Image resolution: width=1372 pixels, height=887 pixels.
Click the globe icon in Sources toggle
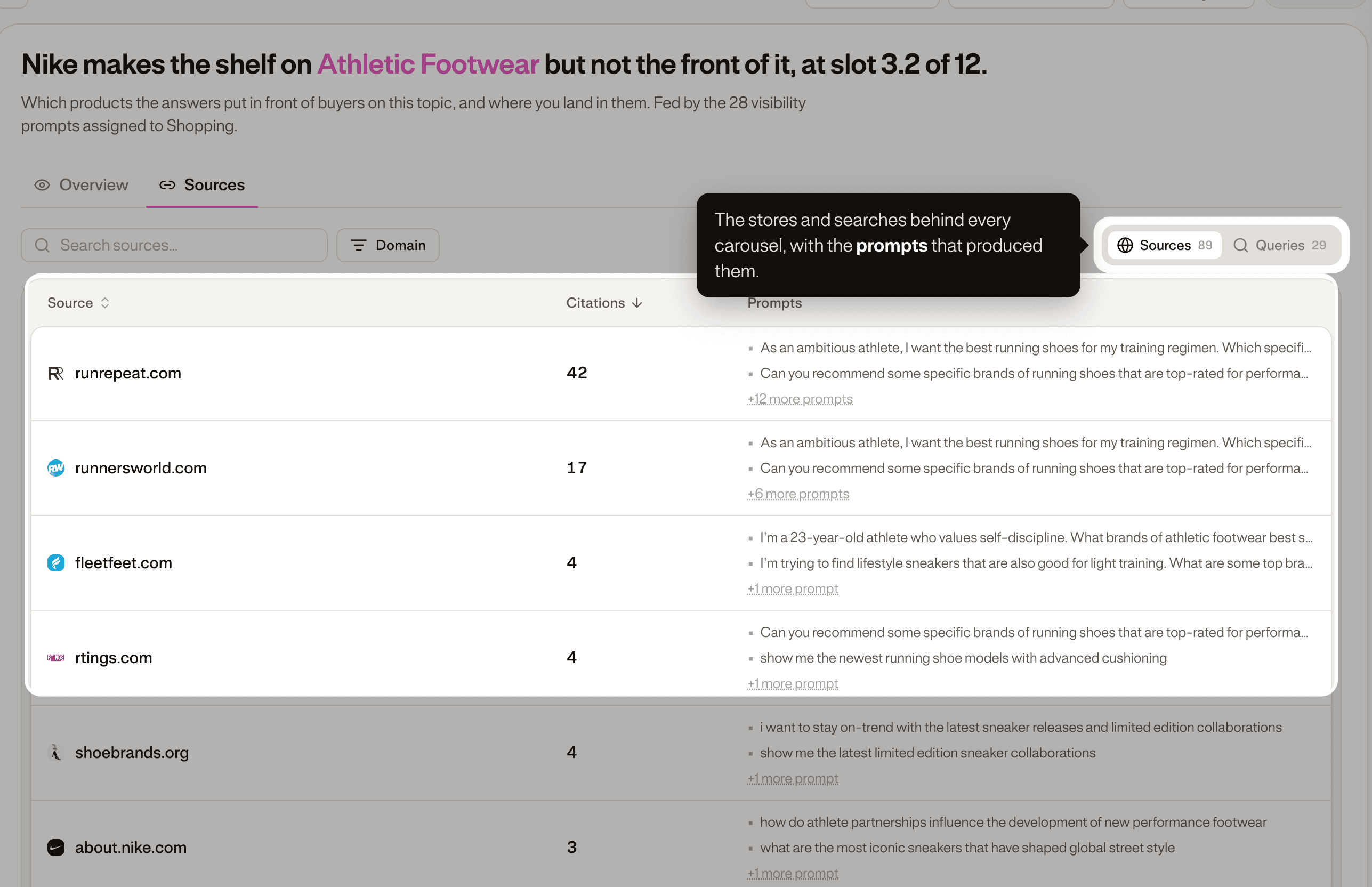(1125, 245)
